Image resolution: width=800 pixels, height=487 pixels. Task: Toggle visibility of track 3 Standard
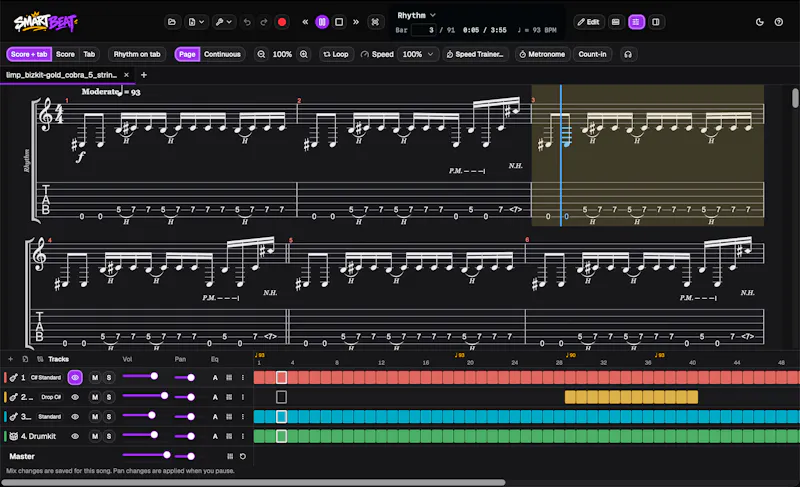click(75, 417)
